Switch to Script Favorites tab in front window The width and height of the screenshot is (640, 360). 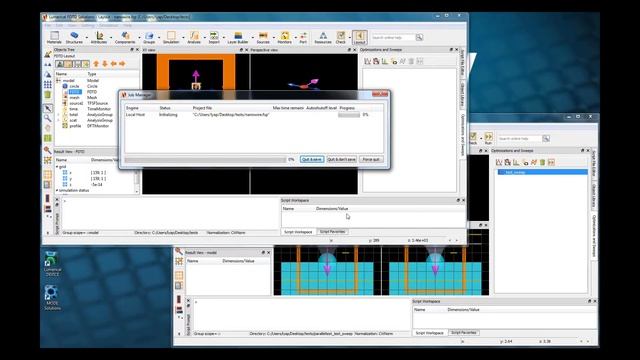(x=332, y=231)
